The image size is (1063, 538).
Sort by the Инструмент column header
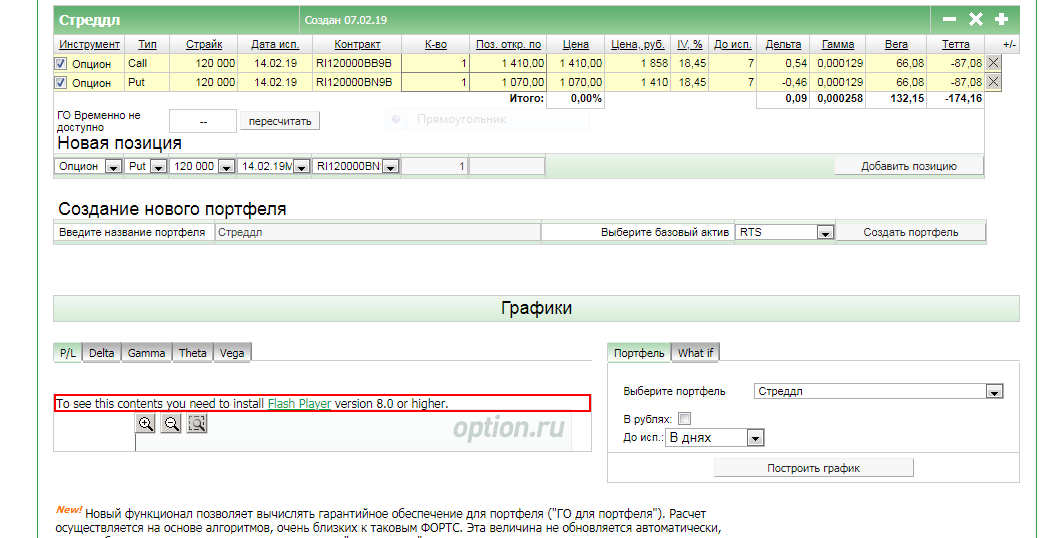(89, 44)
